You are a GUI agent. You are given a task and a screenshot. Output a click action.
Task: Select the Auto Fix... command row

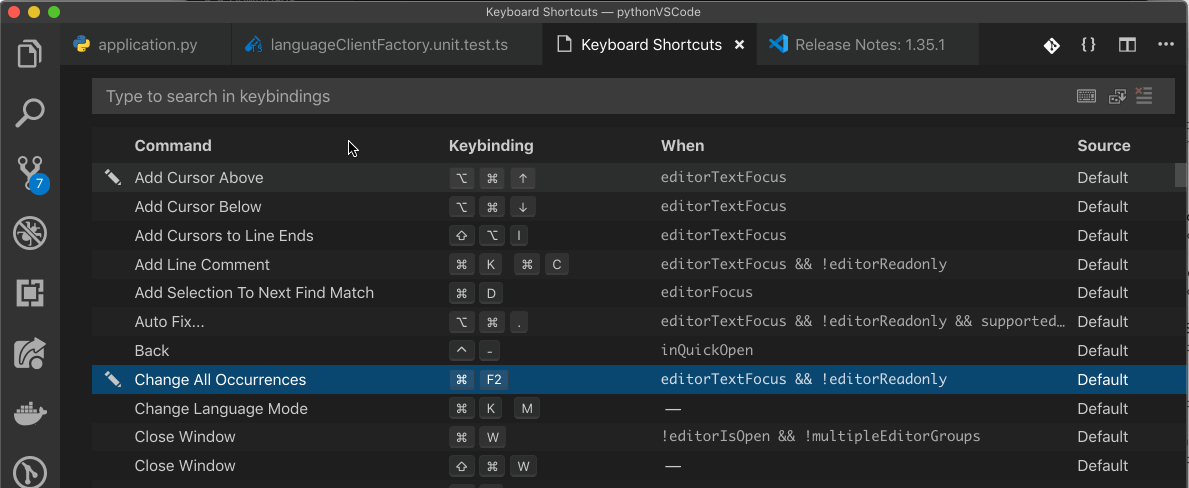(633, 321)
